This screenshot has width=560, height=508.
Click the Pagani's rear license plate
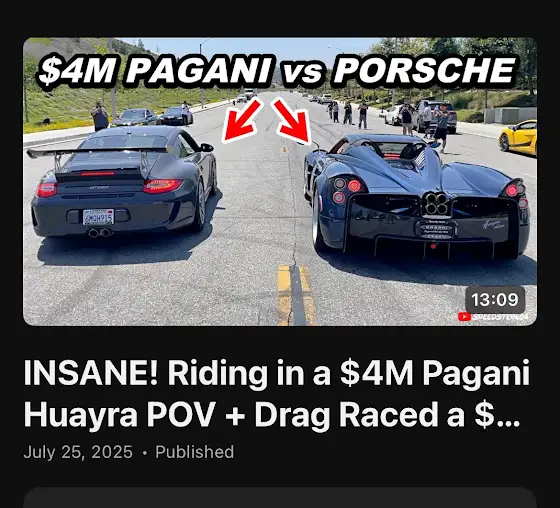point(435,229)
